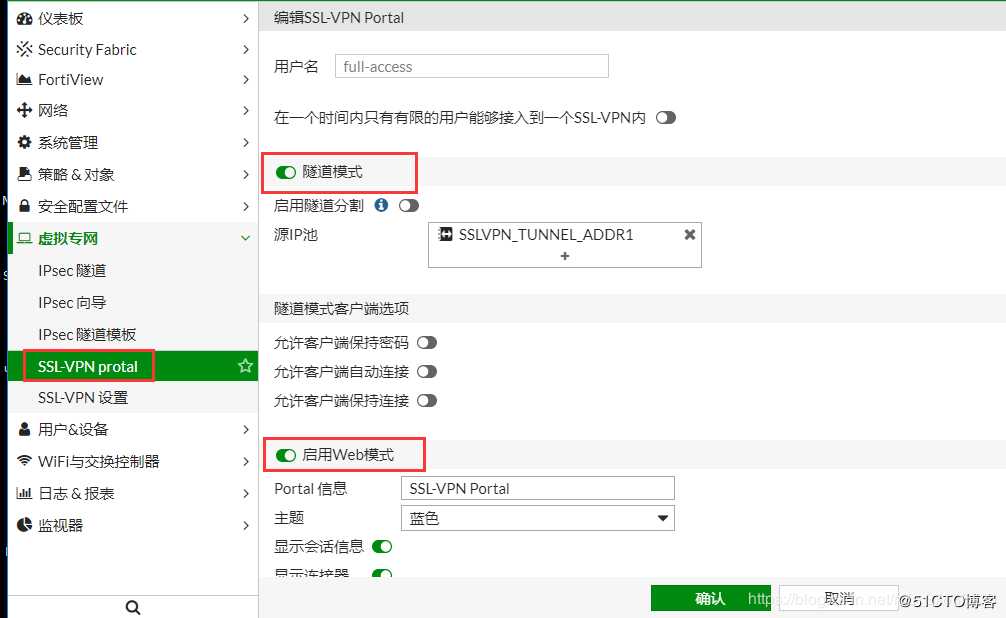Expand the 网络 menu chevron
The width and height of the screenshot is (1006, 618).
click(x=246, y=110)
